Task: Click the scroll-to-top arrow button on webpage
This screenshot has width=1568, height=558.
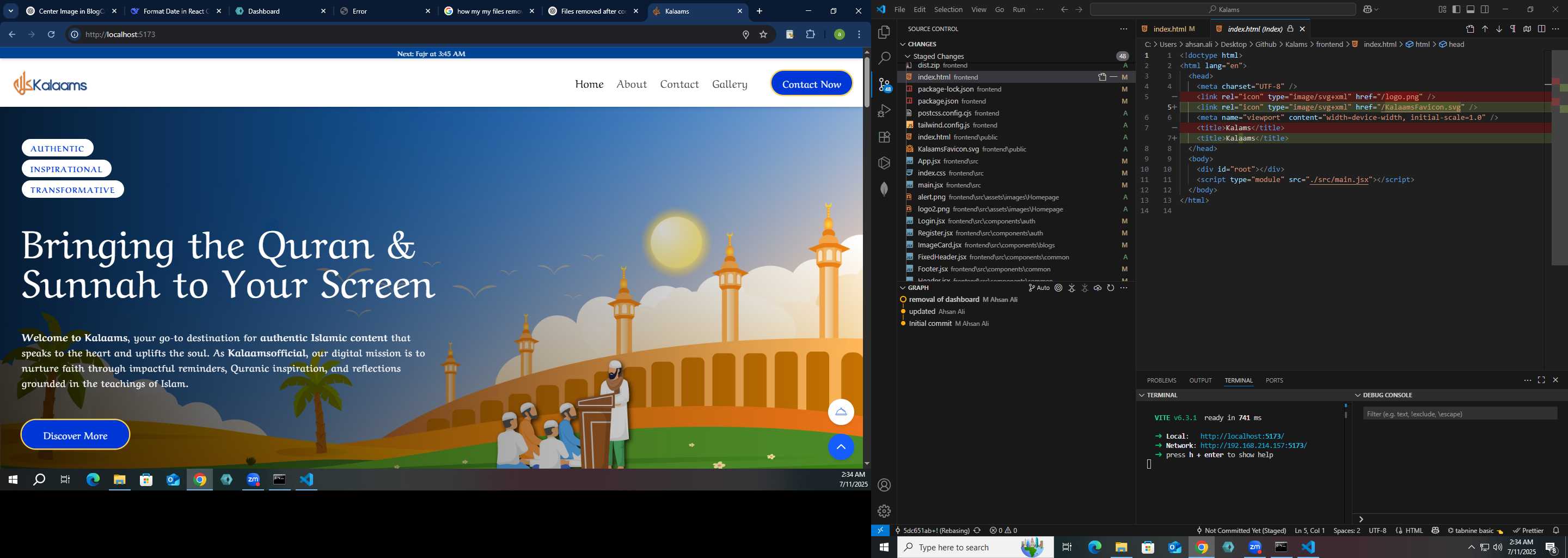Action: (841, 447)
